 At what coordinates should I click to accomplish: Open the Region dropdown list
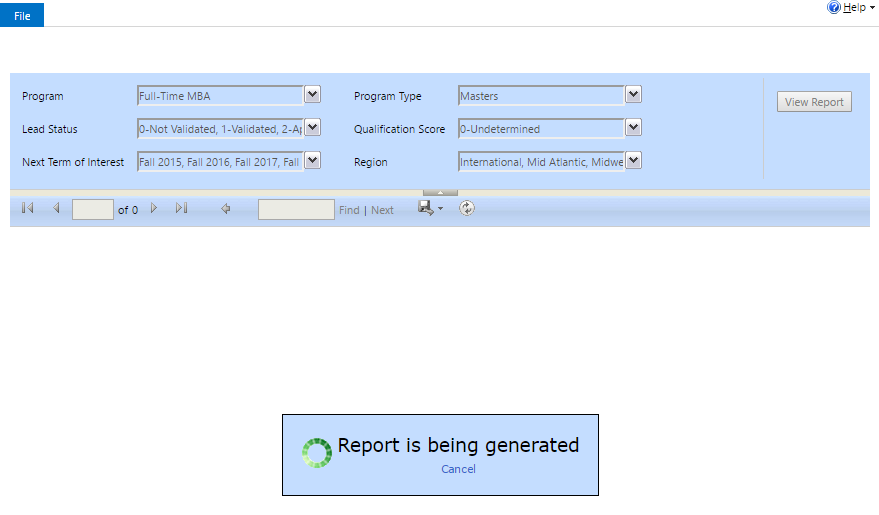pyautogui.click(x=633, y=161)
